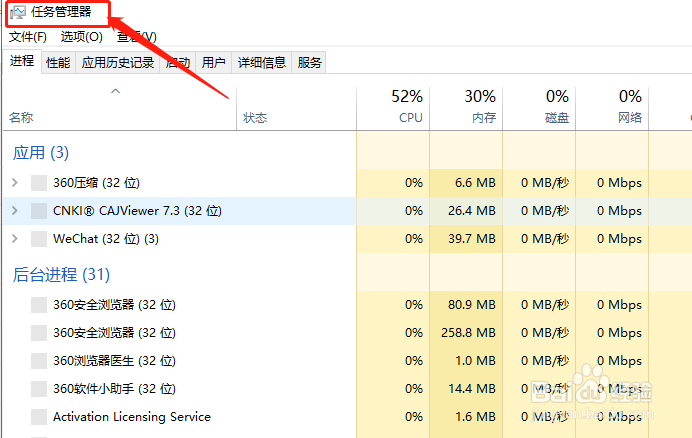Switch to the 性能 tab
The width and height of the screenshot is (692, 438).
58,63
